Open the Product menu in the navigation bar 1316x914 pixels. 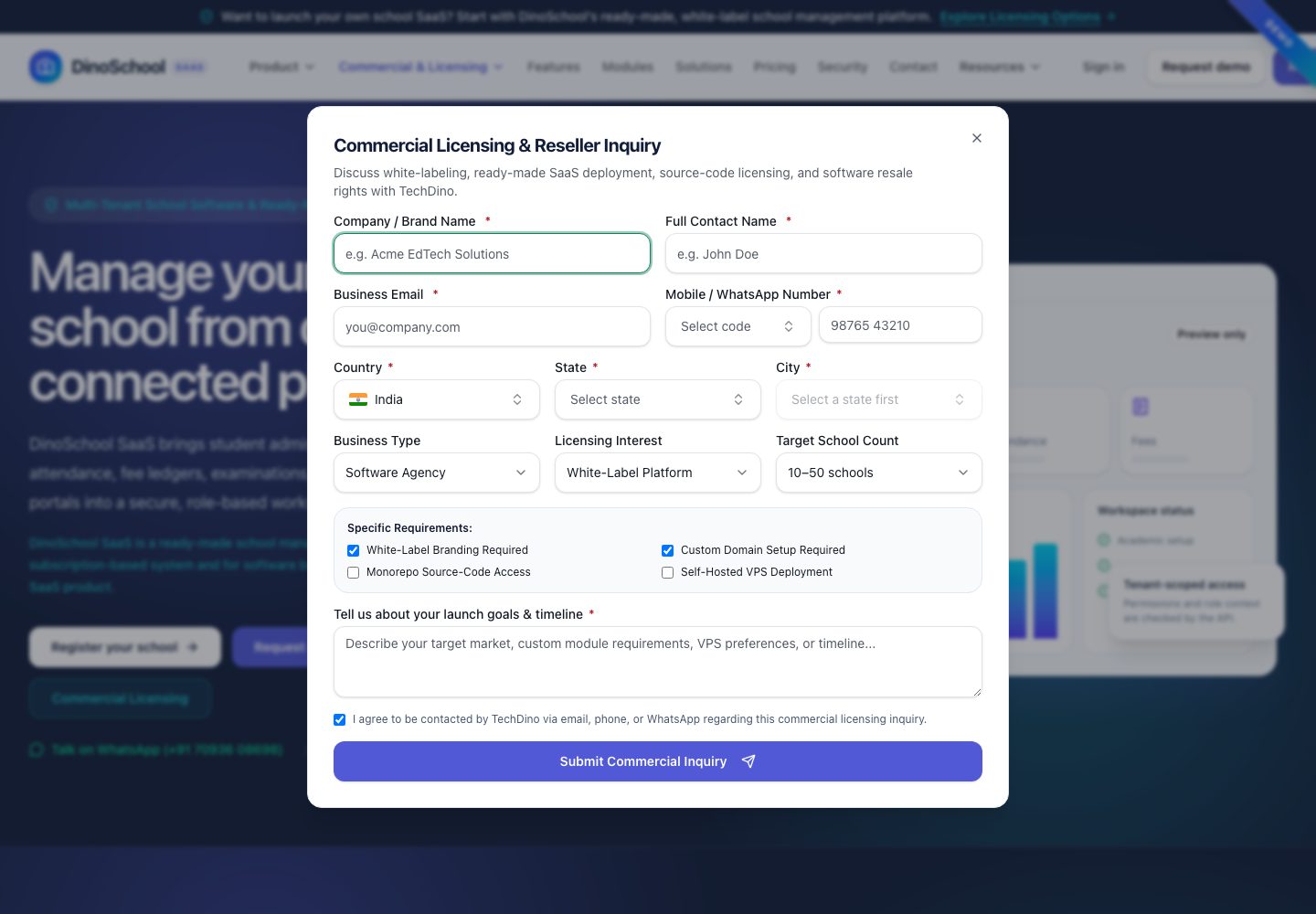point(281,67)
